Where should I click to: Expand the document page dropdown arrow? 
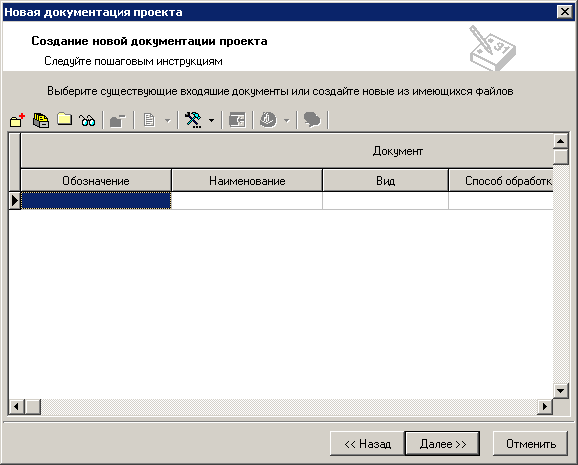point(167,121)
